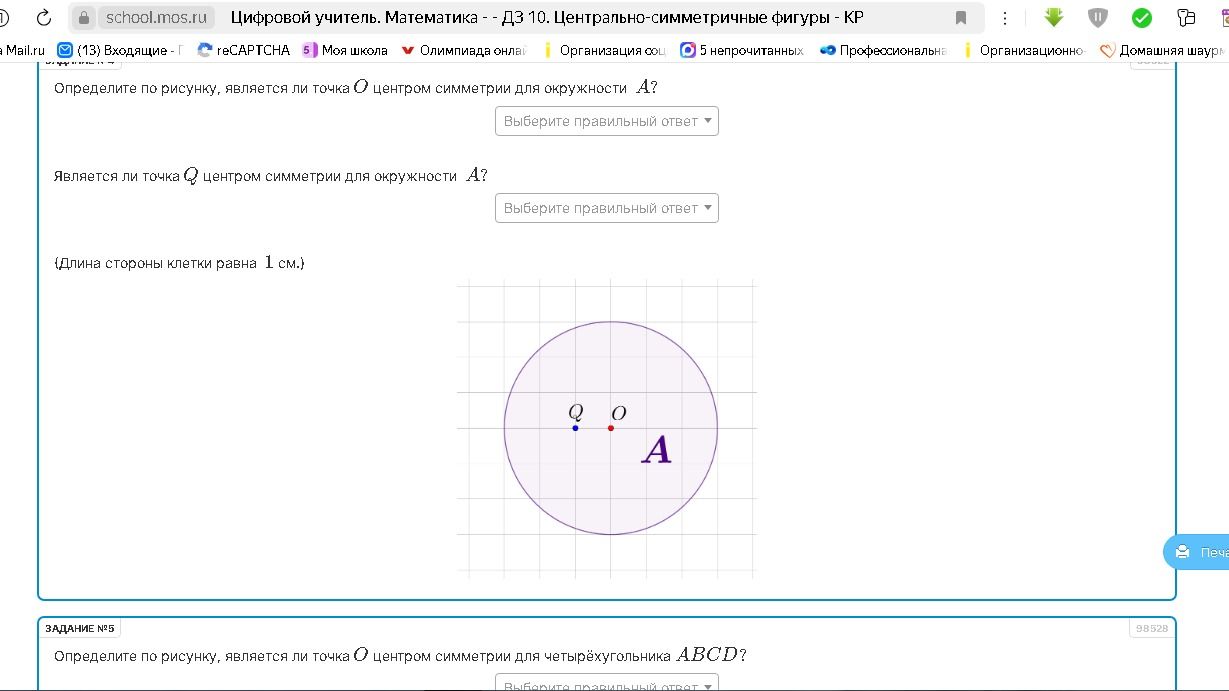Open the 'Организация соц' bookmark
The image size is (1229, 691).
[604, 50]
